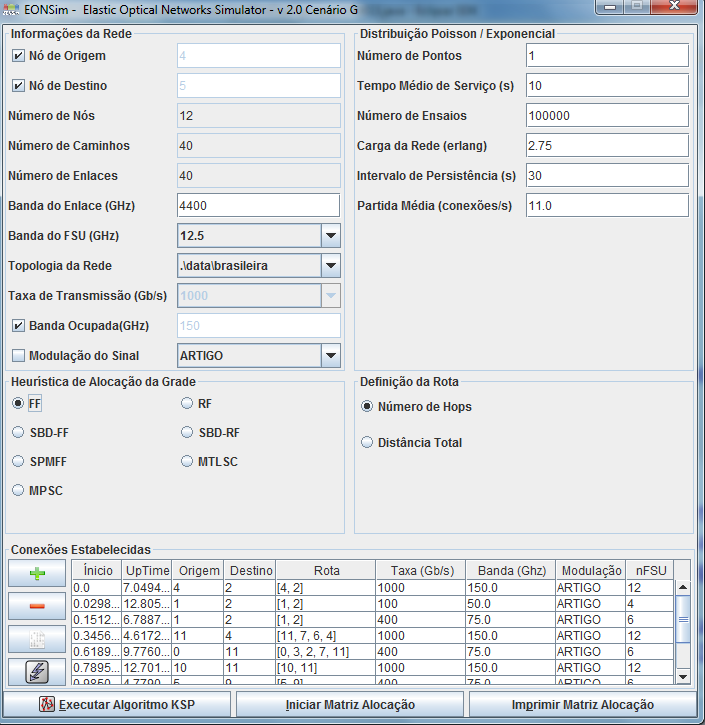Select the SBD-RF radio button
The width and height of the screenshot is (705, 725).
(187, 432)
